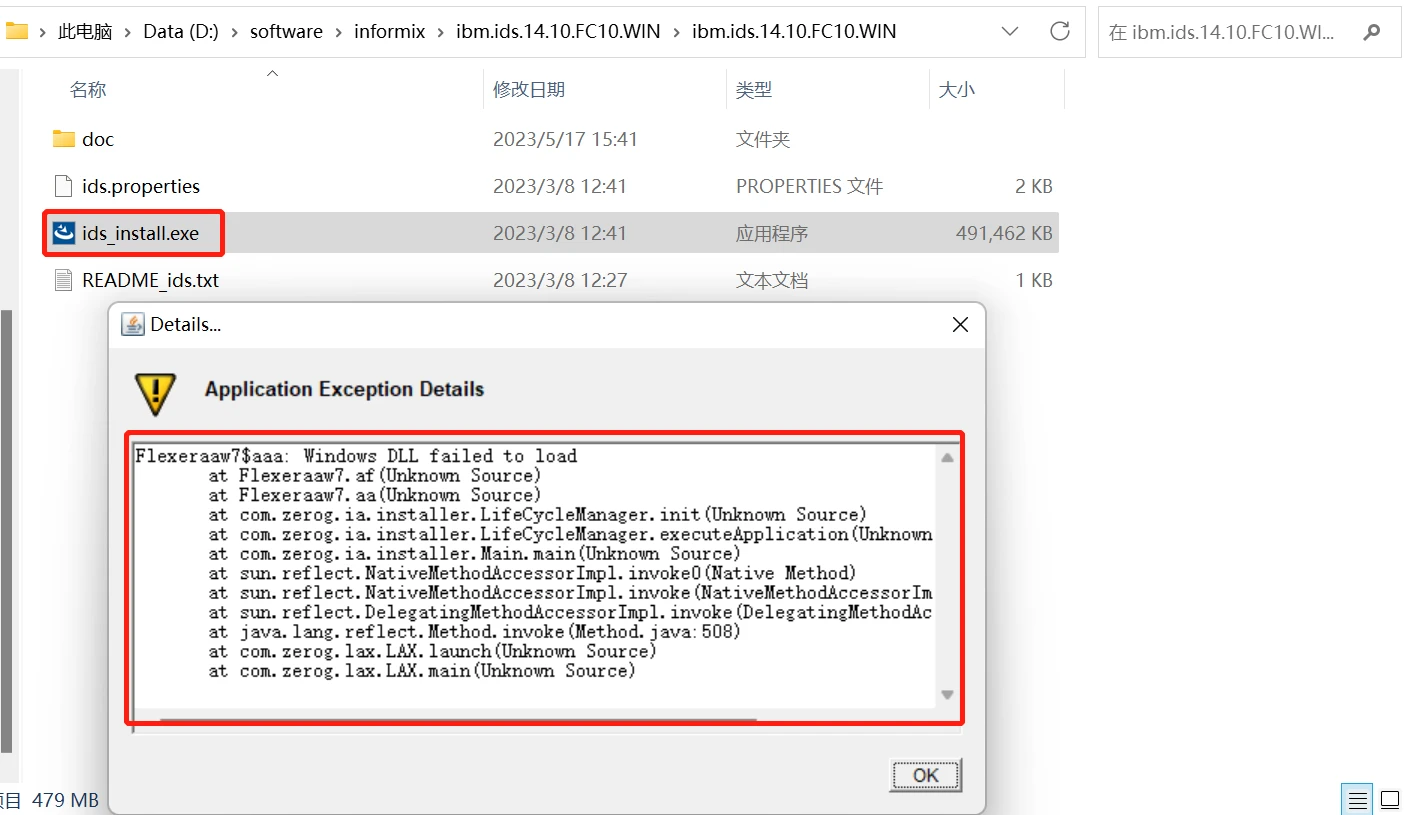Click the folder icon in the address bar
Viewport: 1407px width, 815px height.
(x=16, y=31)
